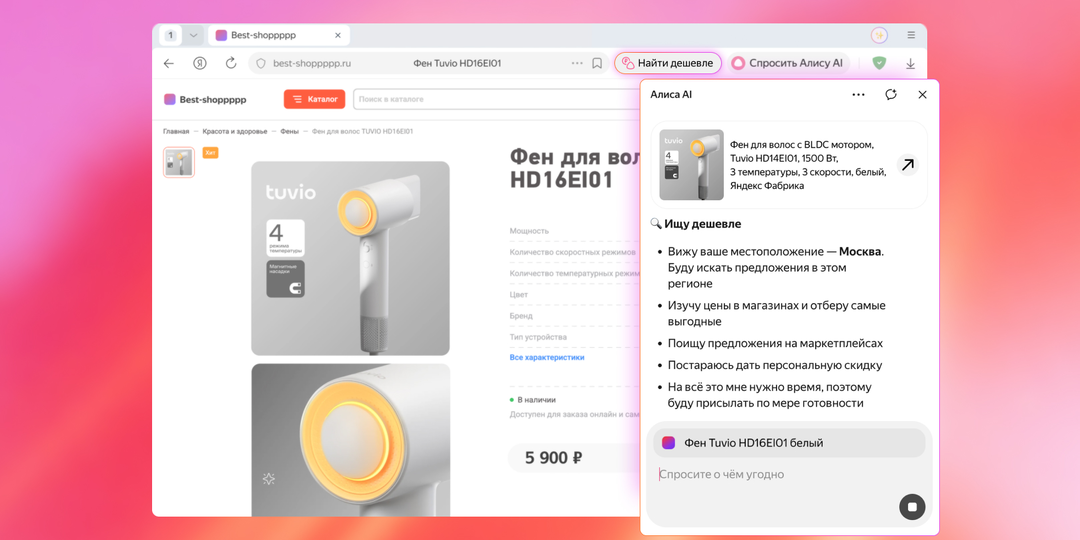Viewport: 1080px width, 540px height.
Task: Click the 5 900 ₽ price
Action: (x=554, y=458)
